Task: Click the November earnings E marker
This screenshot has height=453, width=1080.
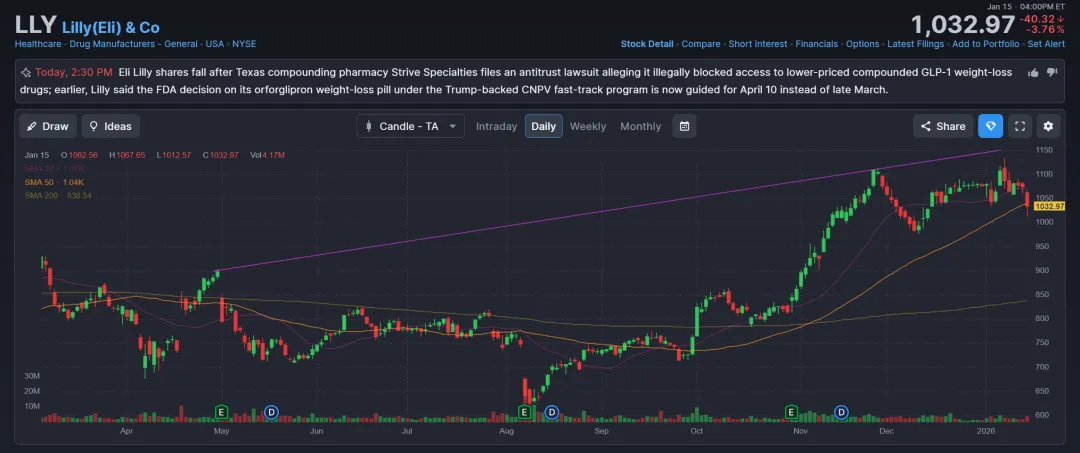Action: [791, 412]
